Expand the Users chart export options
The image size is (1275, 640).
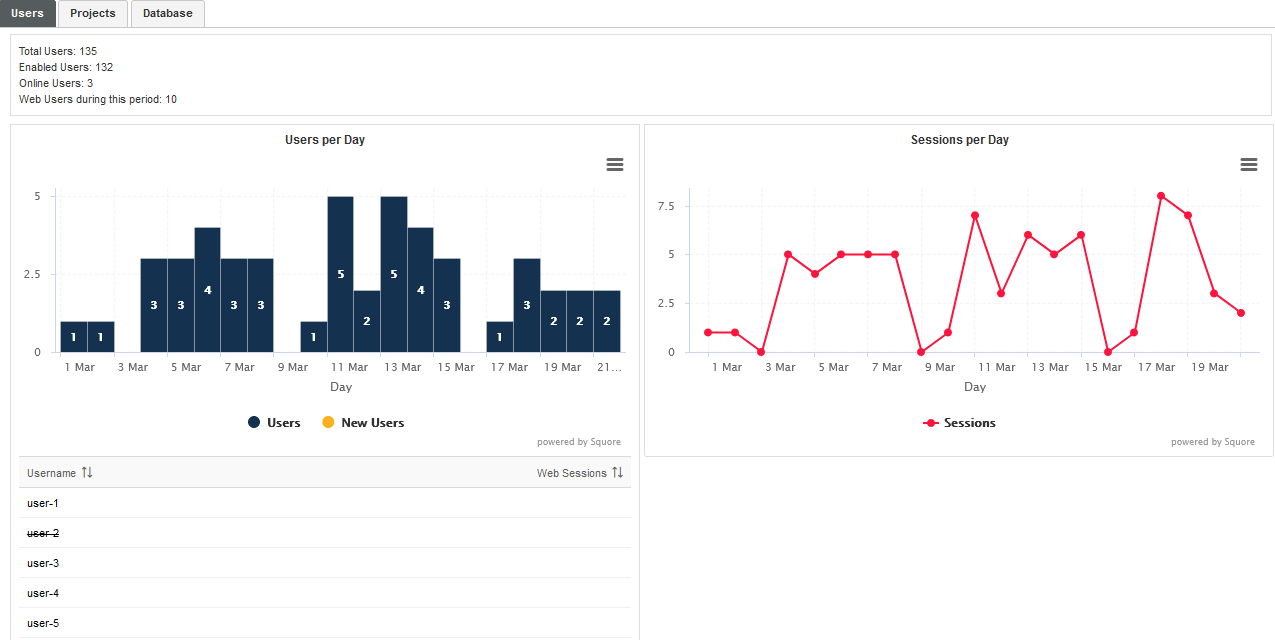tap(614, 164)
